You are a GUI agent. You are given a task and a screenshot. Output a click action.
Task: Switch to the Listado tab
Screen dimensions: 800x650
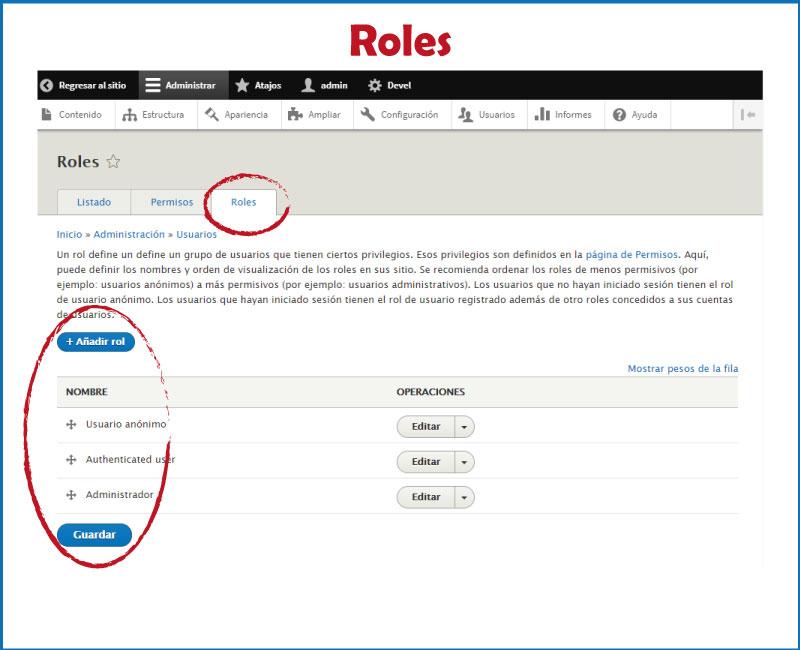pos(94,201)
